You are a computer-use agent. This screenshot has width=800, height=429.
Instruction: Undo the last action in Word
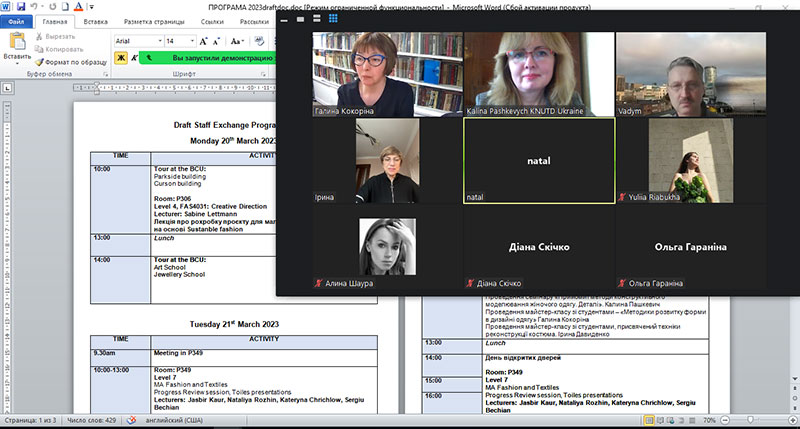34,7
